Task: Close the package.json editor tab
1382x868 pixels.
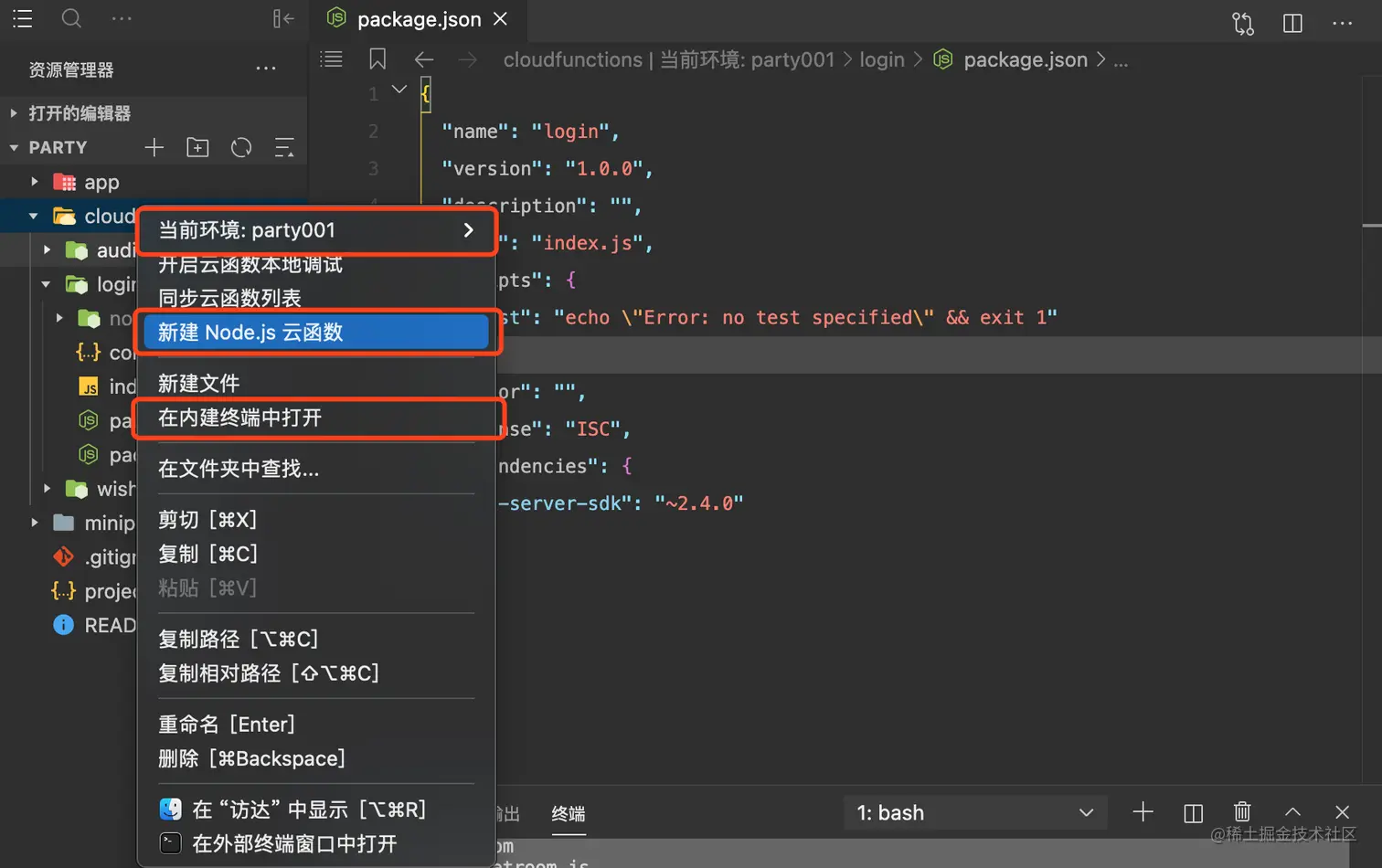Action: (501, 19)
